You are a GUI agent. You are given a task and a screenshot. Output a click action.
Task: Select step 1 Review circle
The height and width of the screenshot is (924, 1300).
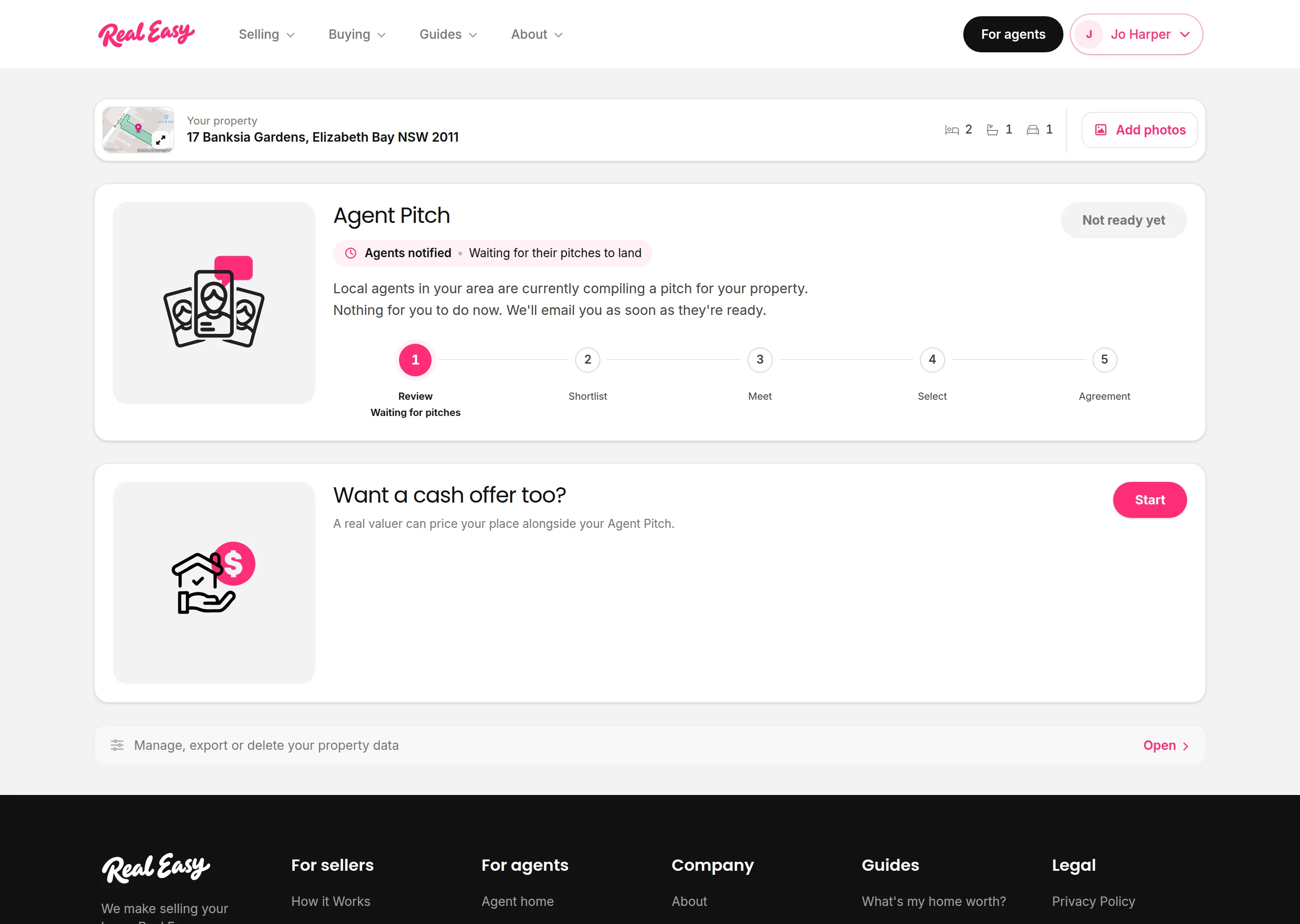tap(415, 360)
